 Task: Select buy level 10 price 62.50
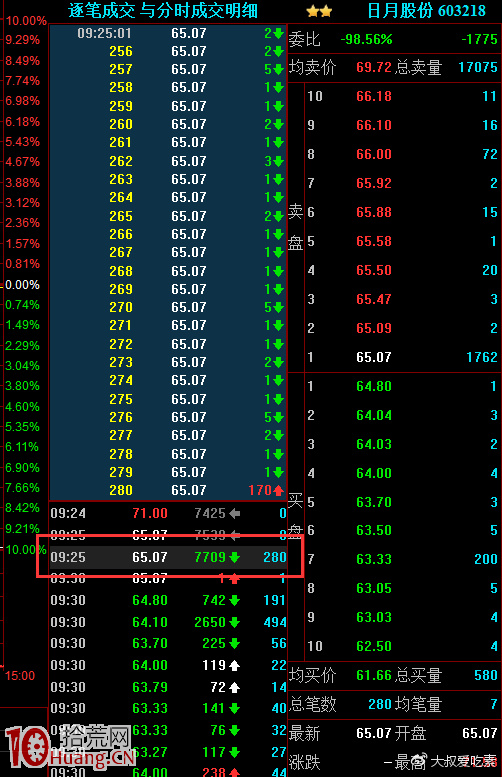(x=374, y=646)
